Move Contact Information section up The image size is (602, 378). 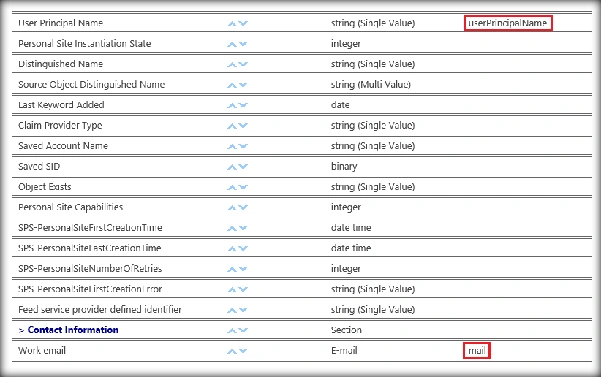point(232,330)
